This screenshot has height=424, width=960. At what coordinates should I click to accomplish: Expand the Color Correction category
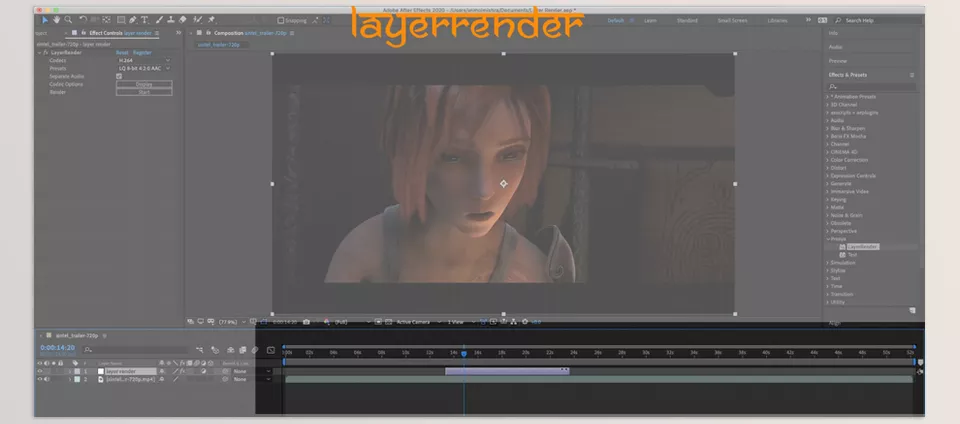point(828,160)
